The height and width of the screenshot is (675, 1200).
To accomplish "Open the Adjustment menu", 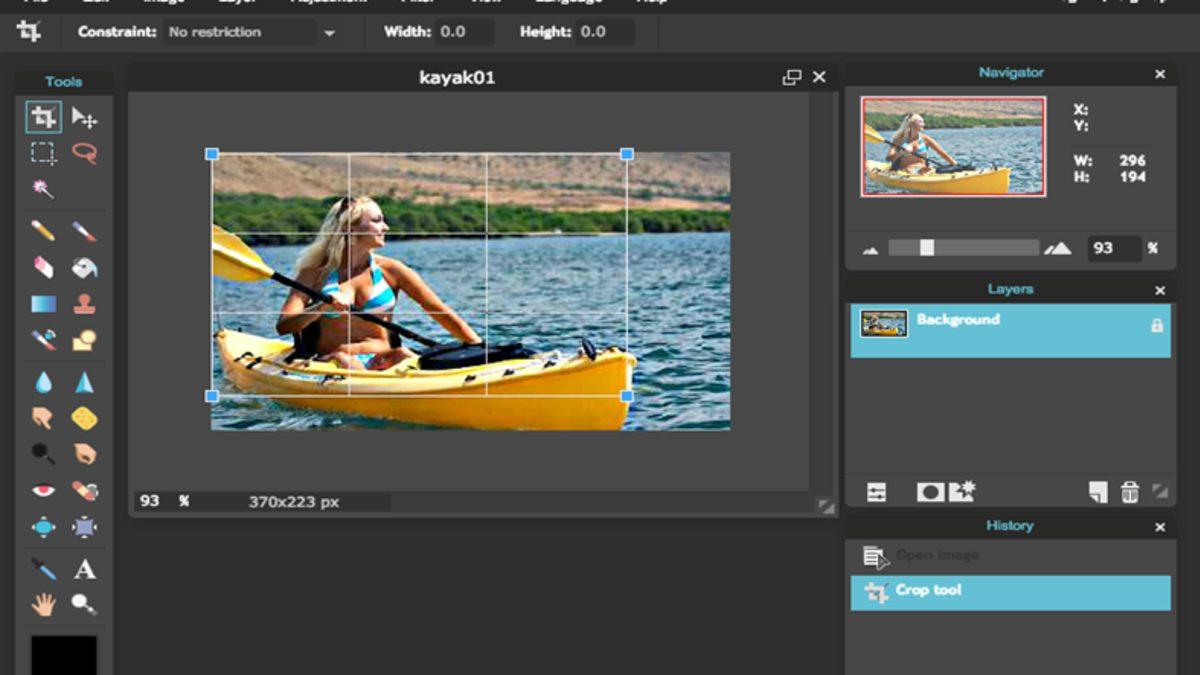I will pyautogui.click(x=330, y=3).
